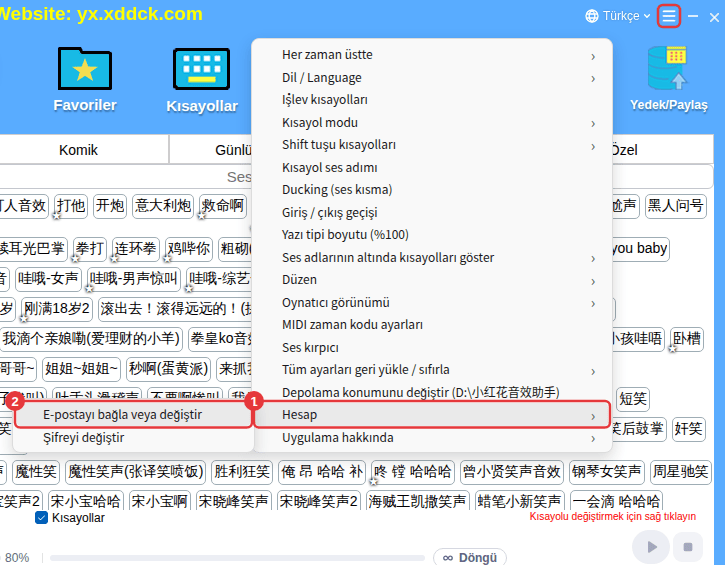Image resolution: width=725 pixels, height=565 pixels.
Task: Expand the Düzen submenu
Action: coord(432,280)
